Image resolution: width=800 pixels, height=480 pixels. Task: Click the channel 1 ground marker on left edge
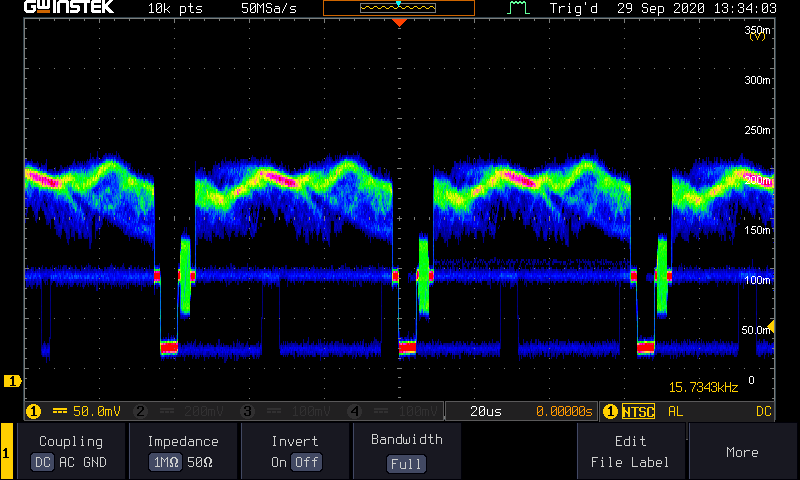point(13,381)
